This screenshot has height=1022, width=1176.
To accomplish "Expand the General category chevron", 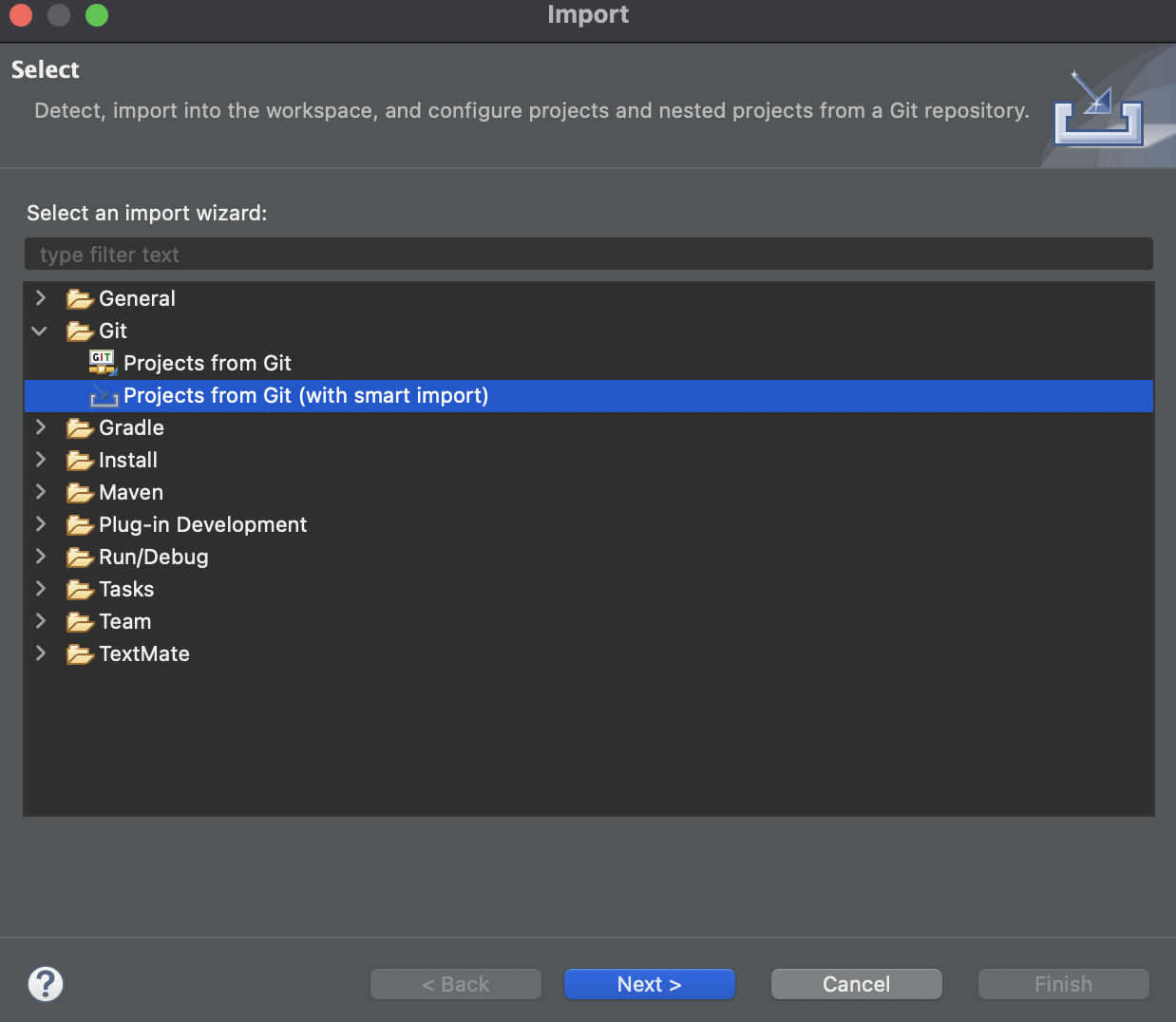I will click(40, 298).
